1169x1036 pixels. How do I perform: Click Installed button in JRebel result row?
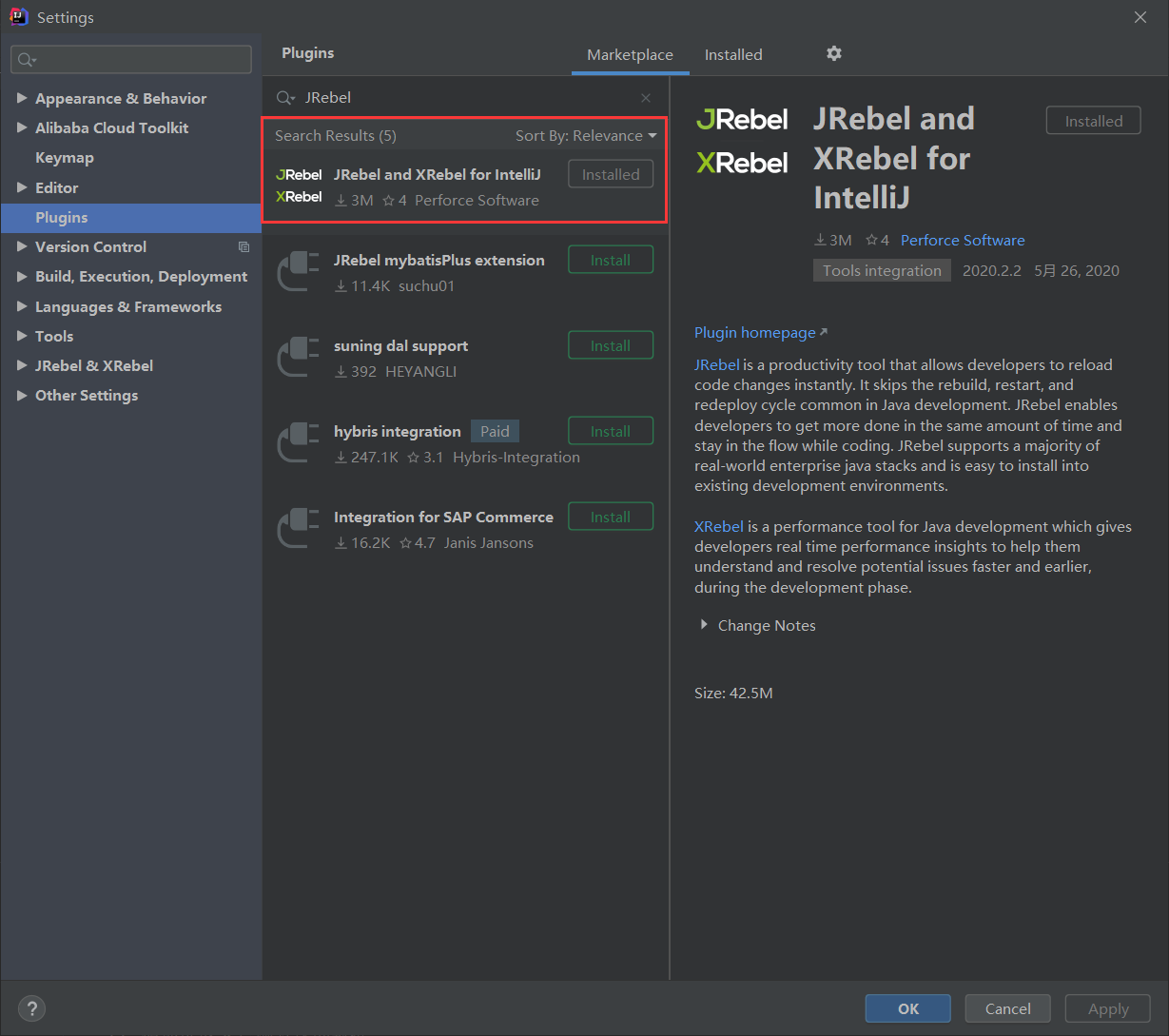coord(611,174)
